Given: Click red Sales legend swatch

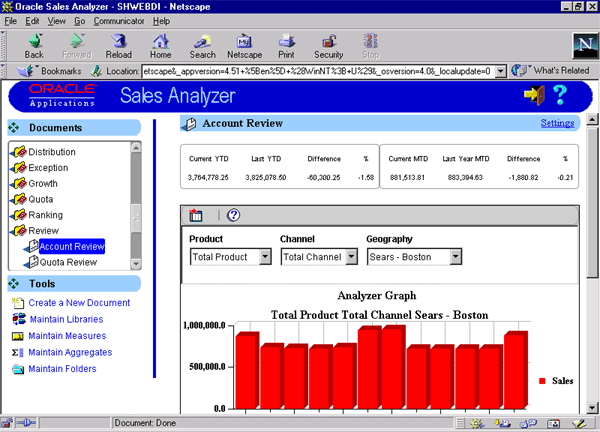Looking at the screenshot, I should (x=542, y=381).
